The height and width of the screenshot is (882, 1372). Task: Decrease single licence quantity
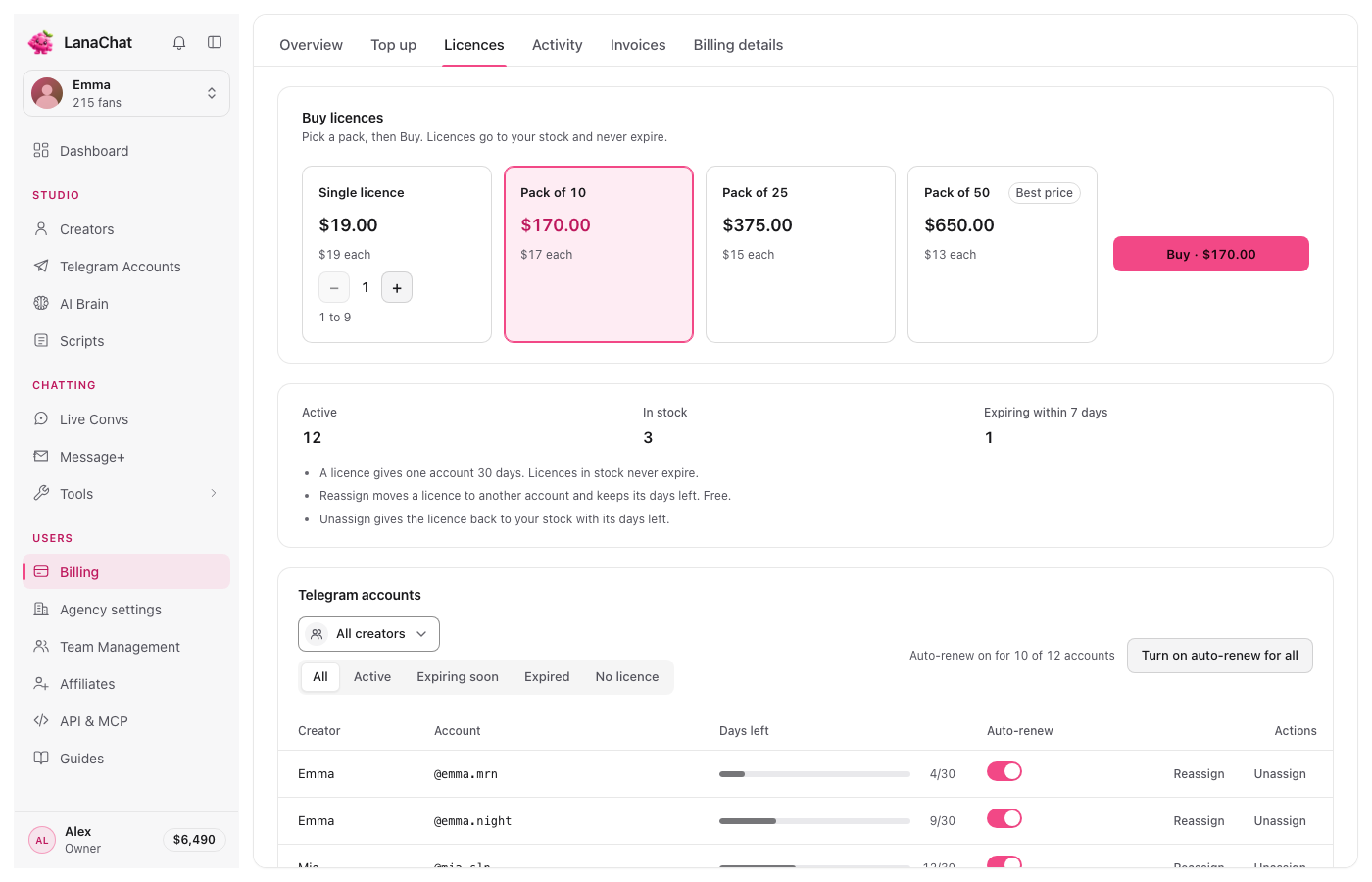click(334, 287)
